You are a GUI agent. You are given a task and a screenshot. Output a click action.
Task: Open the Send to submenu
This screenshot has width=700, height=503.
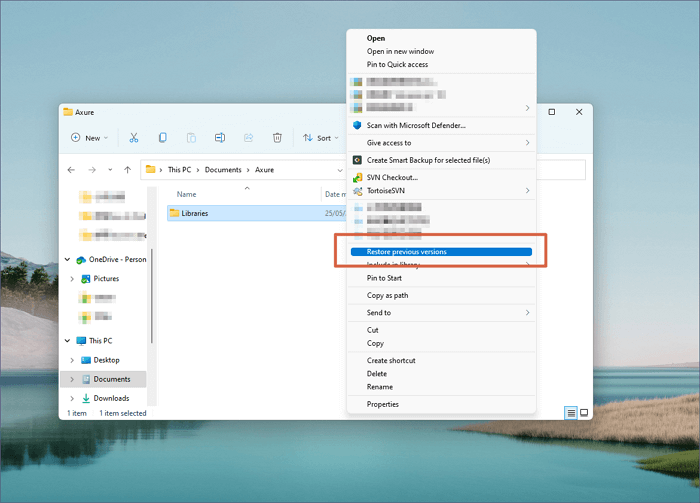(x=441, y=313)
